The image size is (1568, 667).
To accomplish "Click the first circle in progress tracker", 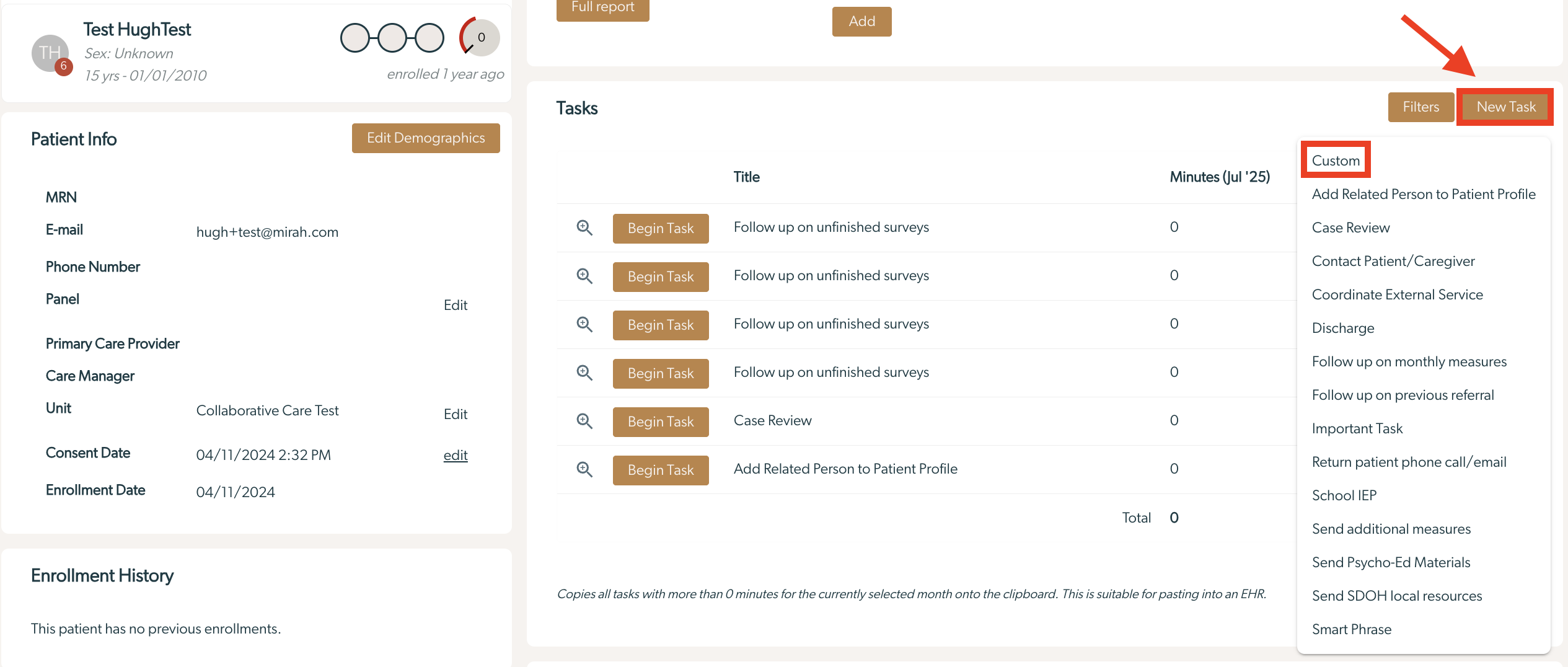I will coord(355,38).
